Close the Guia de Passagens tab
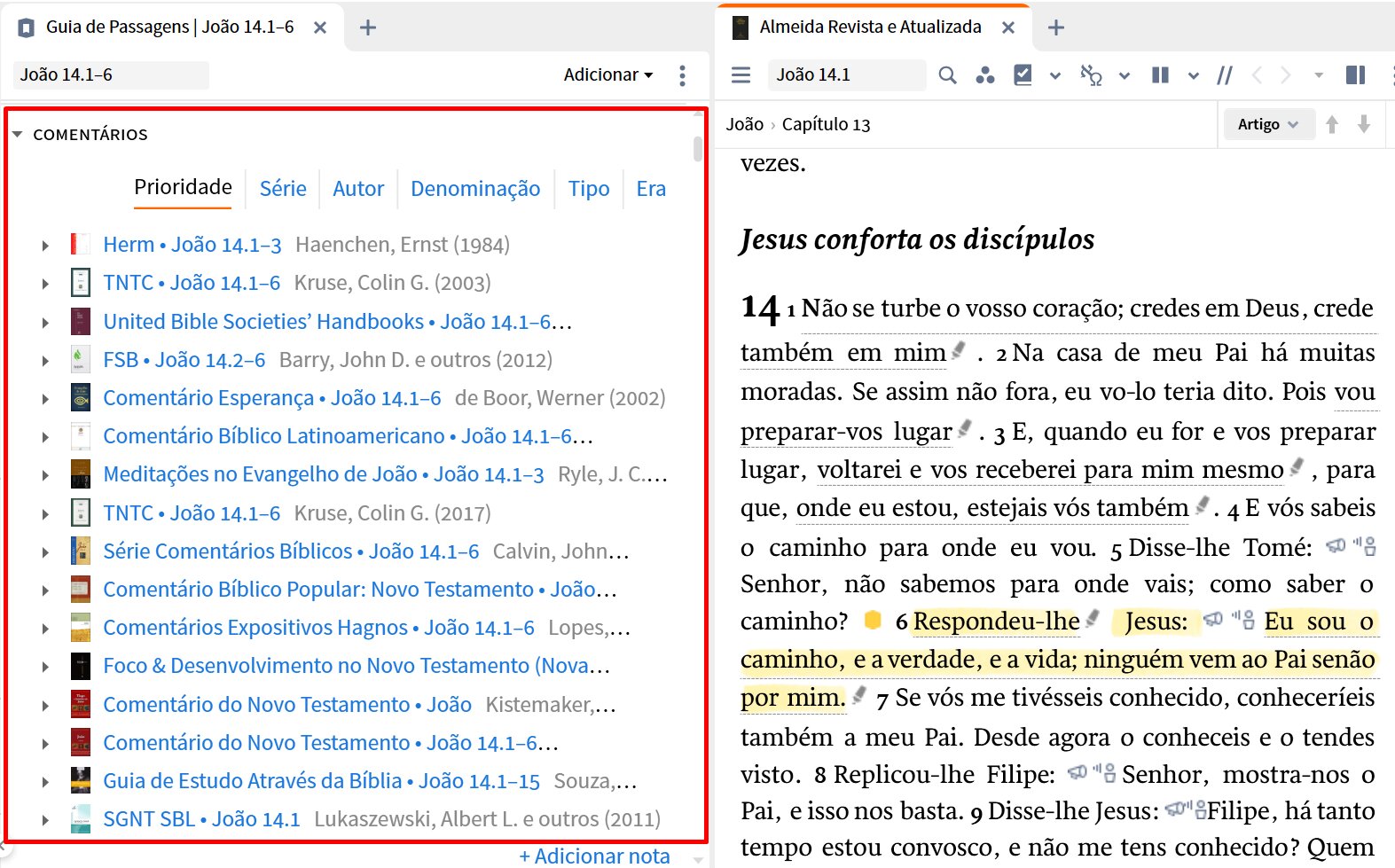1395x868 pixels. [320, 27]
